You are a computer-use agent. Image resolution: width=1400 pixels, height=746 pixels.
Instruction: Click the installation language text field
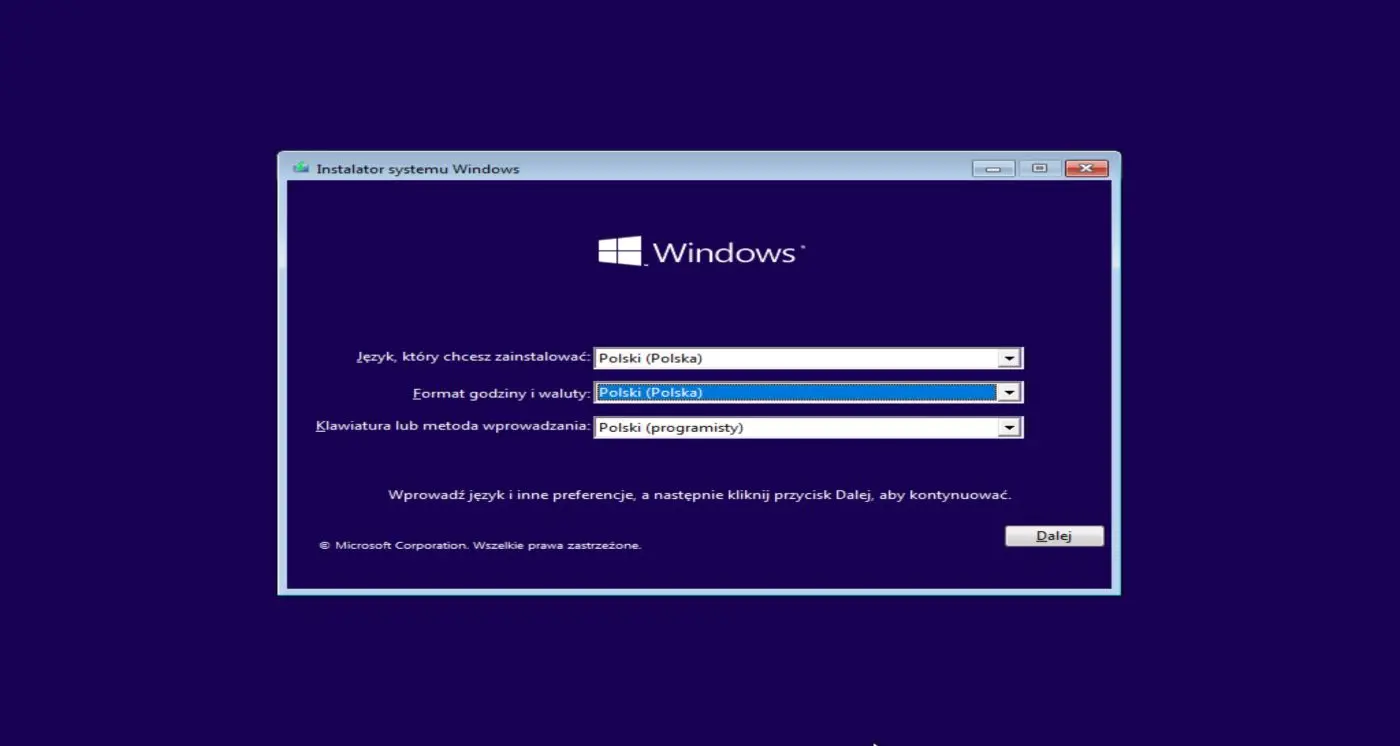(790, 357)
